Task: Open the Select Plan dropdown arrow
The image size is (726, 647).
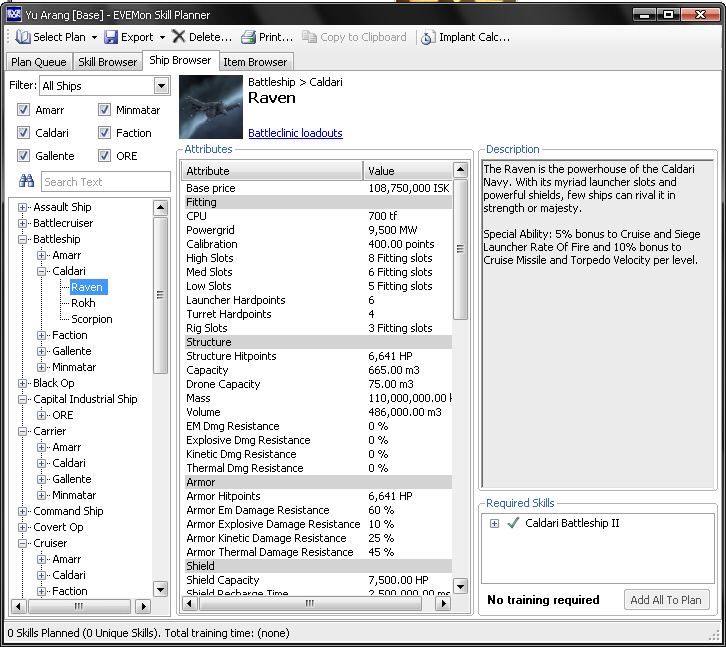Action: [94, 37]
